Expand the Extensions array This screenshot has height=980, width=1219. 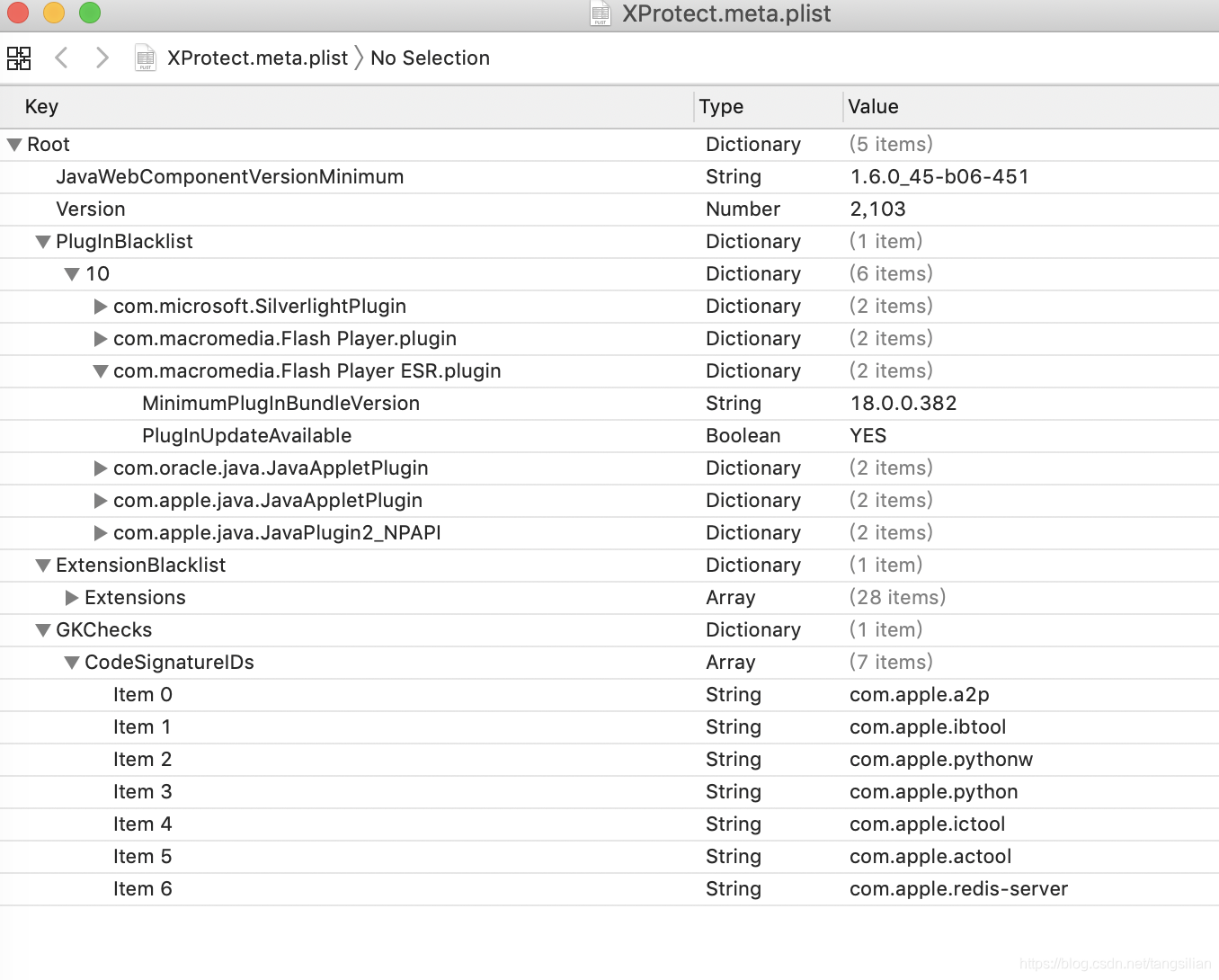pyautogui.click(x=72, y=598)
